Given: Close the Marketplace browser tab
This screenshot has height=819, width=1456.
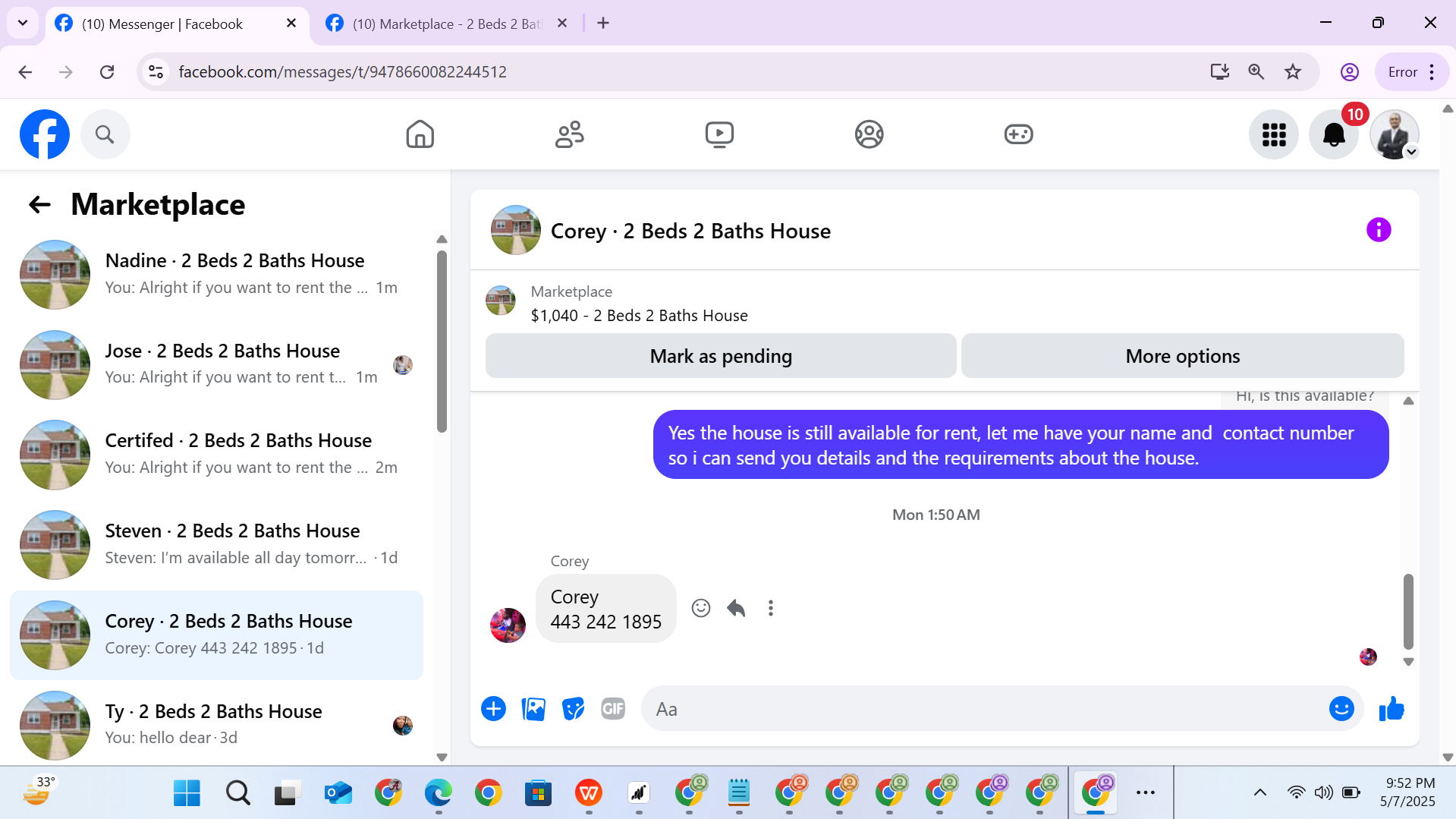Looking at the screenshot, I should (x=562, y=24).
